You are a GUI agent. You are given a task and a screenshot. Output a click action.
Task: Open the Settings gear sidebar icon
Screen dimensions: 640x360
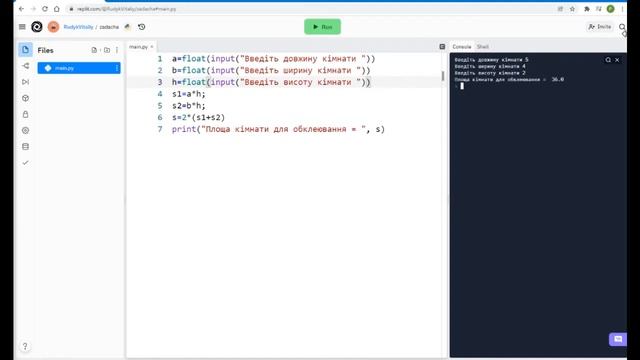[x=25, y=131]
